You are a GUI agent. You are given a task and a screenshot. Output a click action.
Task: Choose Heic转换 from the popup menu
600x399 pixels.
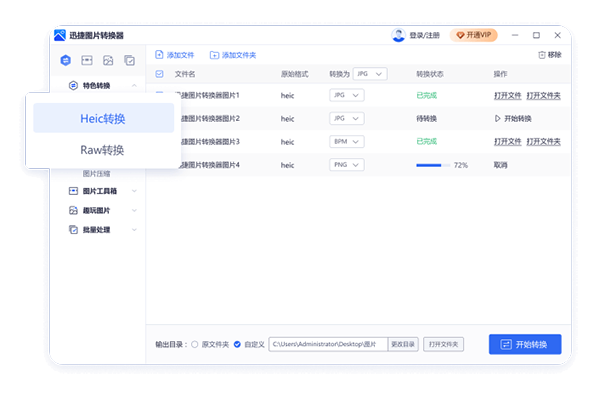click(x=103, y=118)
